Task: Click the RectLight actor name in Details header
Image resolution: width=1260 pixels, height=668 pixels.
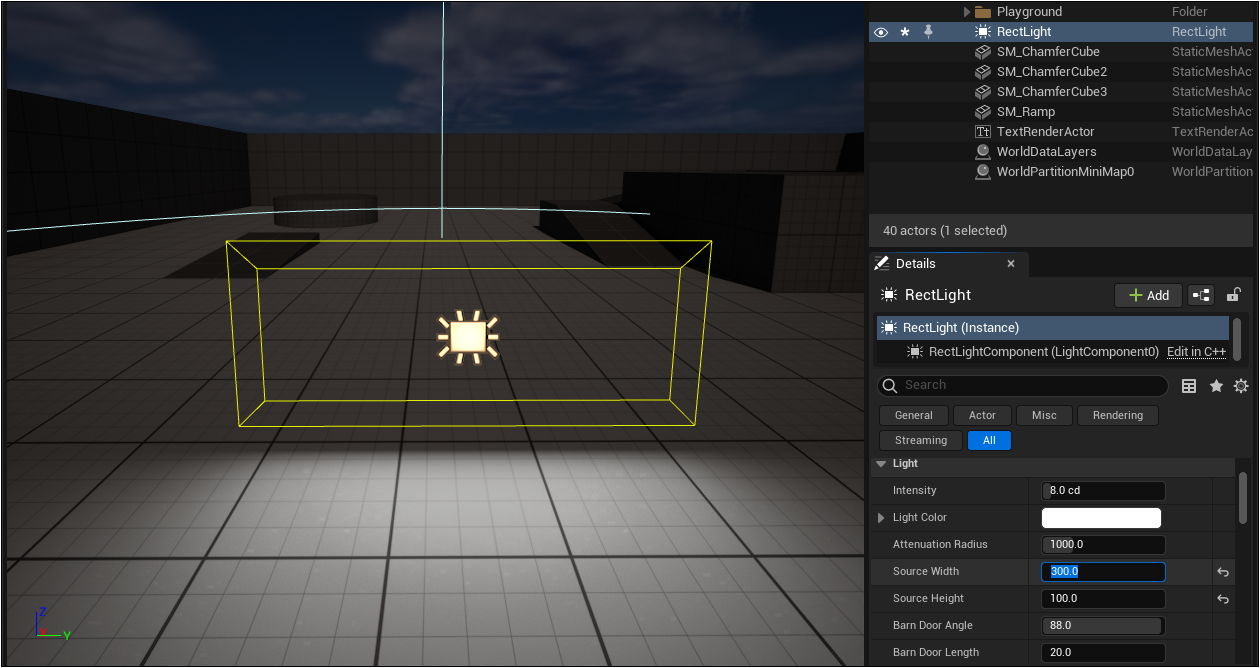Action: [938, 295]
